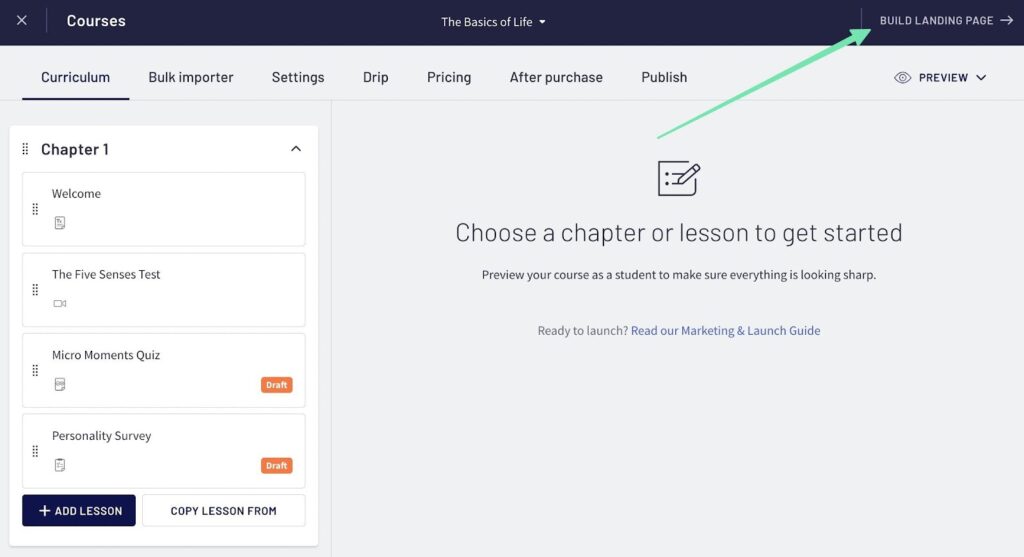
Task: Open The Basics of Life course dropdown
Action: coord(494,22)
